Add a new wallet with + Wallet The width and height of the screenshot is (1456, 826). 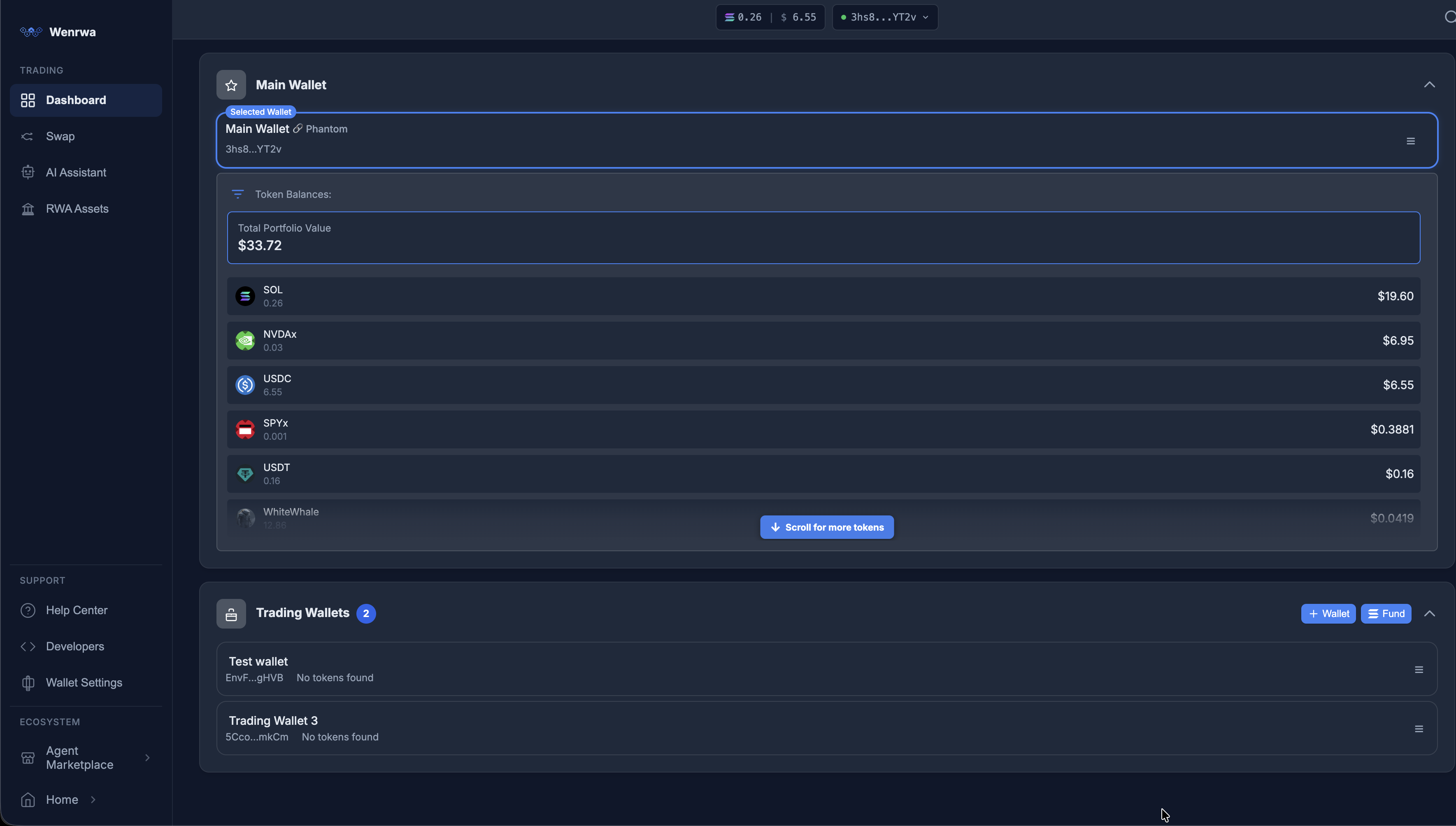pos(1328,614)
